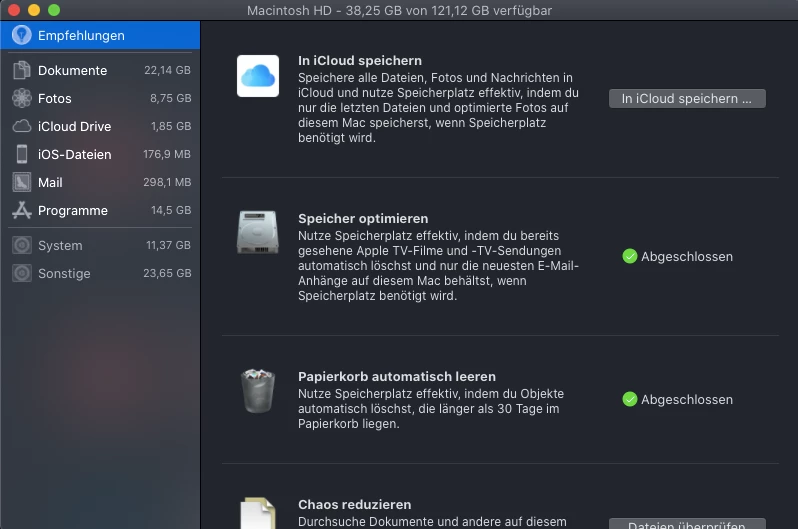Maximize window with the green button

tap(53, 10)
